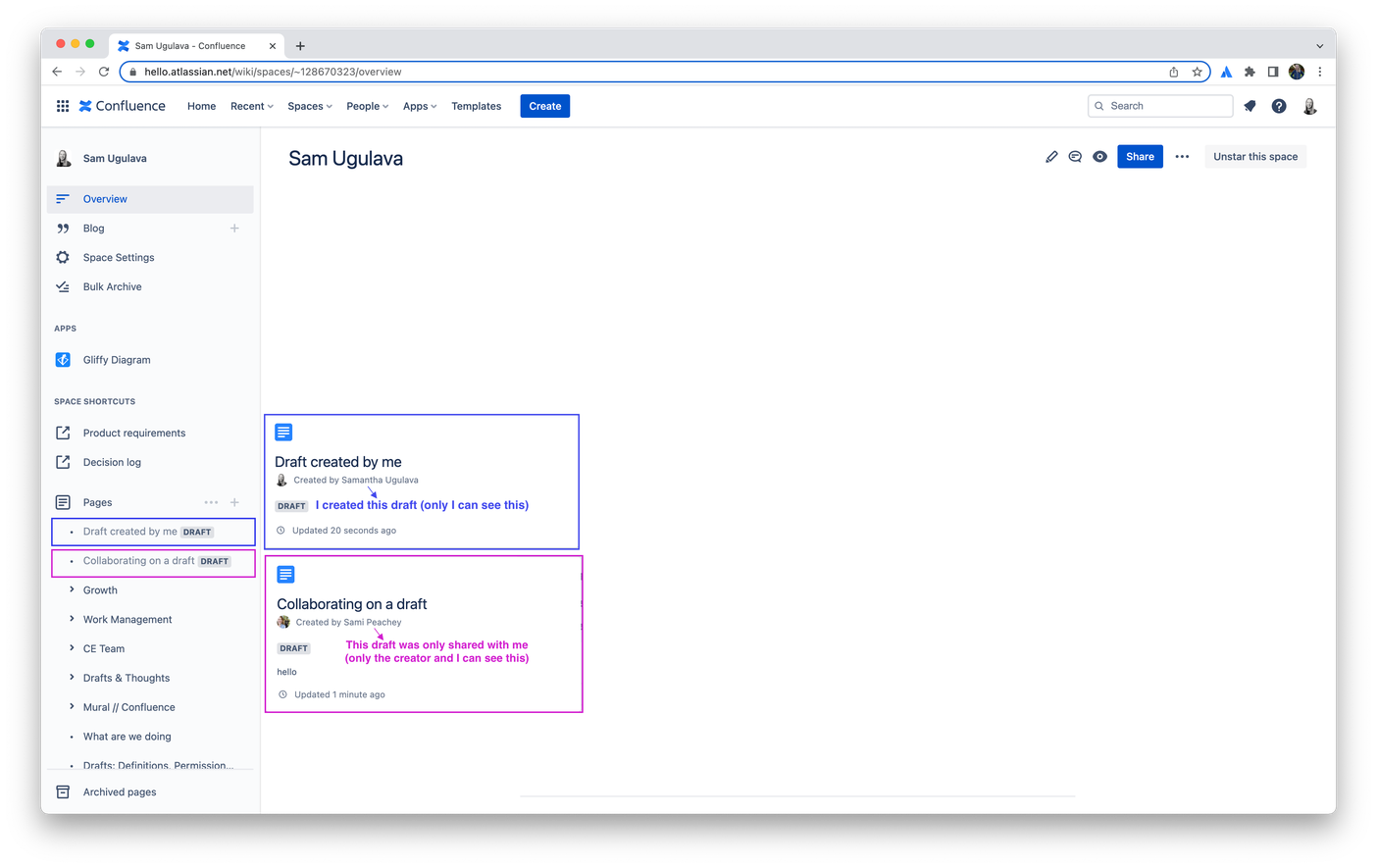1377x868 pixels.
Task: Expand the Growth page tree
Action: pyautogui.click(x=72, y=589)
